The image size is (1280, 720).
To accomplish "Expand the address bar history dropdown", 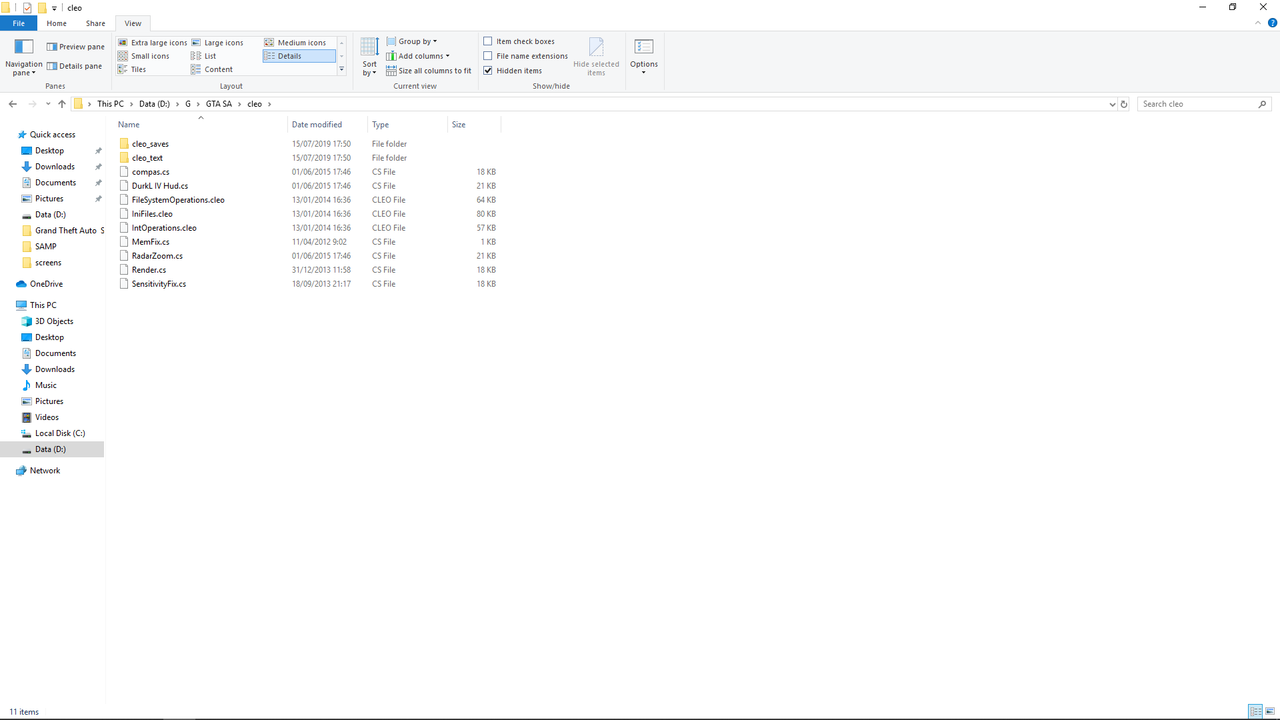I will click(x=1112, y=104).
